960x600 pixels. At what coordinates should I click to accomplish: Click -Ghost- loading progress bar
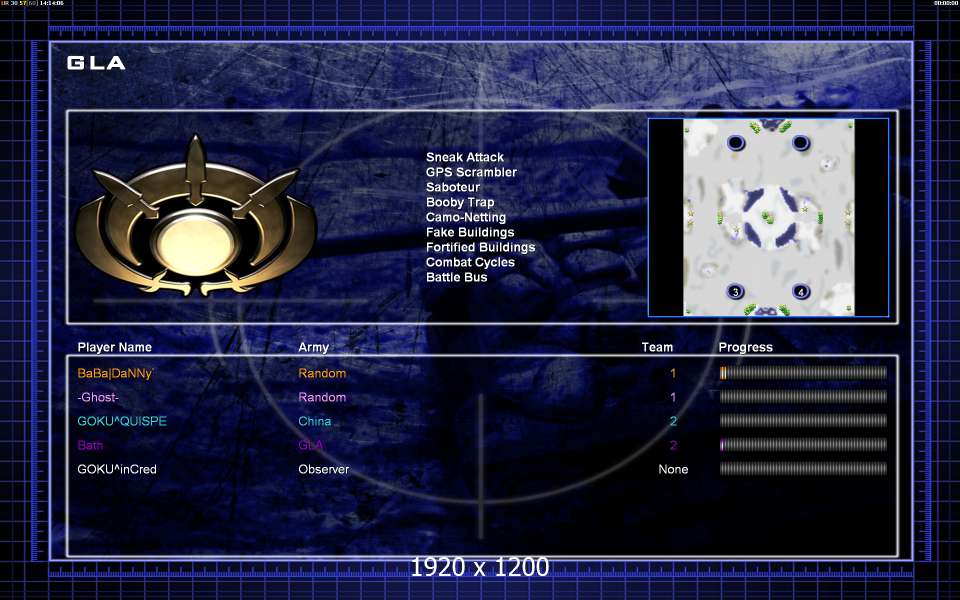click(x=803, y=397)
